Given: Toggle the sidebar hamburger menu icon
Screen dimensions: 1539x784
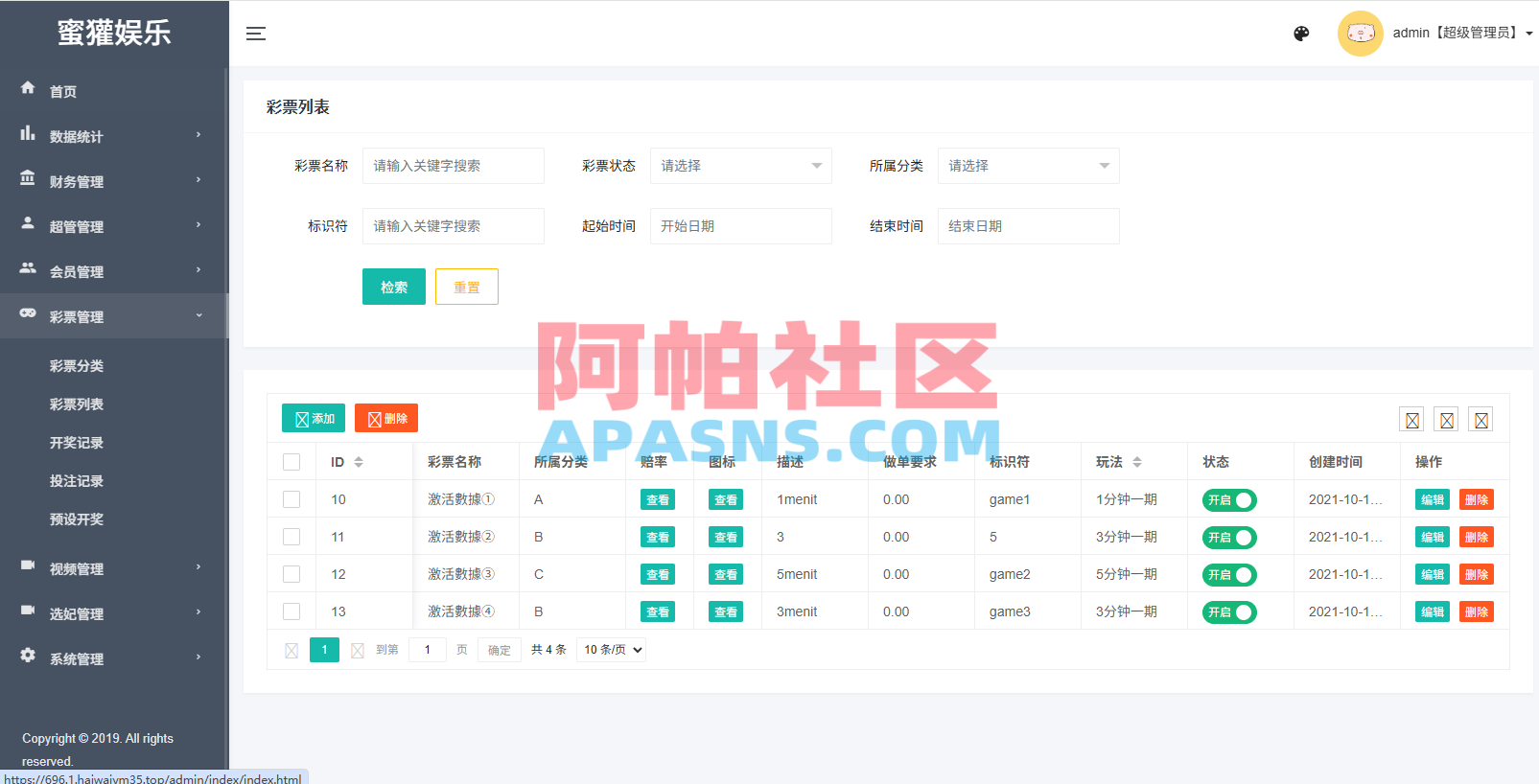Looking at the screenshot, I should coord(256,34).
